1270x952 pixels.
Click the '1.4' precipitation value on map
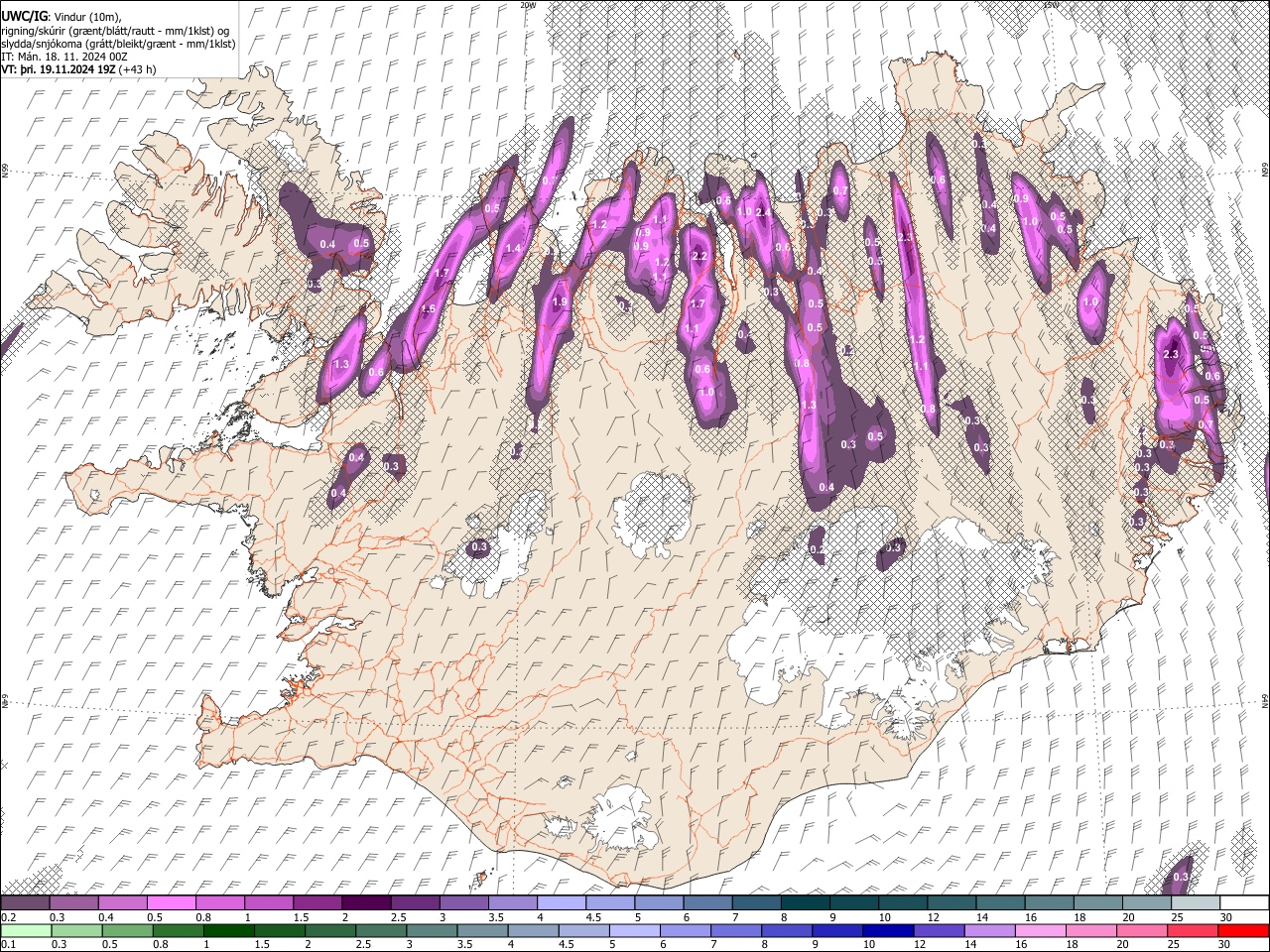tap(514, 248)
